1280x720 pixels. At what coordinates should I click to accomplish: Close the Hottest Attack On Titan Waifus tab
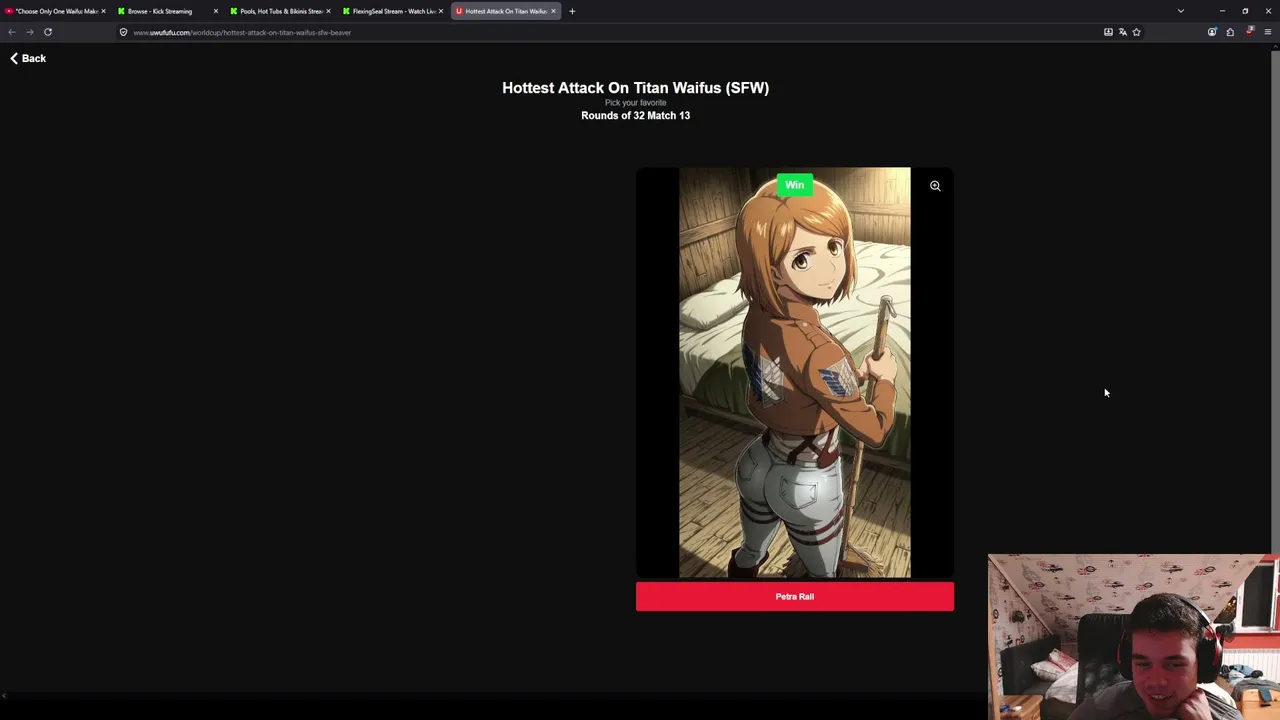(x=553, y=11)
